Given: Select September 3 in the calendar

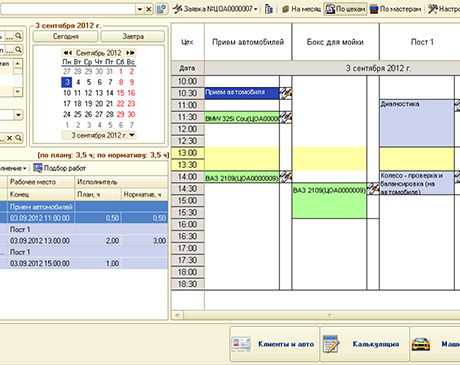Looking at the screenshot, I should pos(67,82).
